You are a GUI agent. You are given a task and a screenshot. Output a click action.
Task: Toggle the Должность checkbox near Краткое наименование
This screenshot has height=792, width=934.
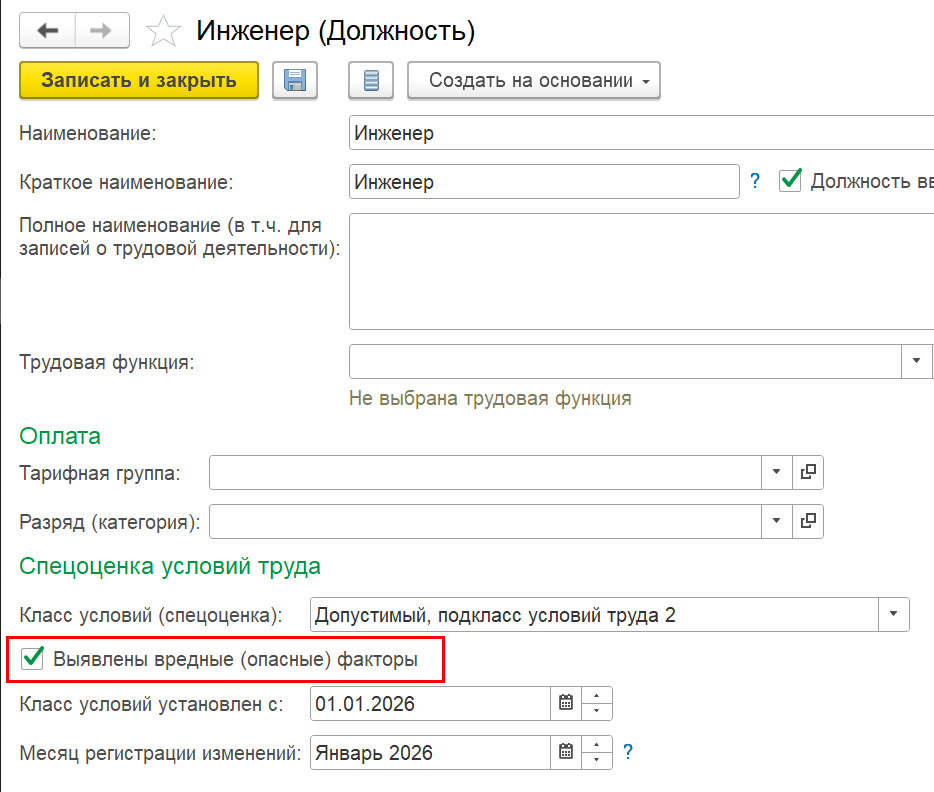pos(791,181)
